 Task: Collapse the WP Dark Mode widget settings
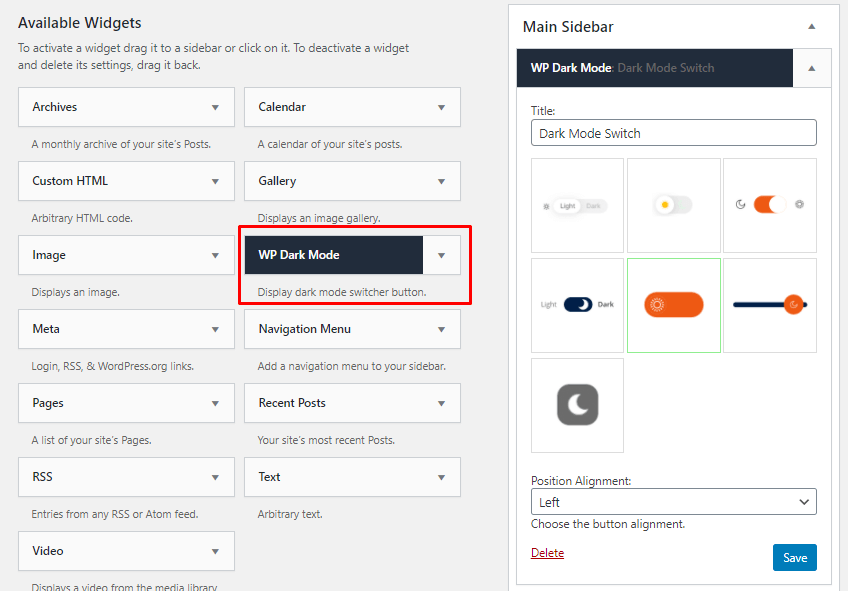coord(811,68)
